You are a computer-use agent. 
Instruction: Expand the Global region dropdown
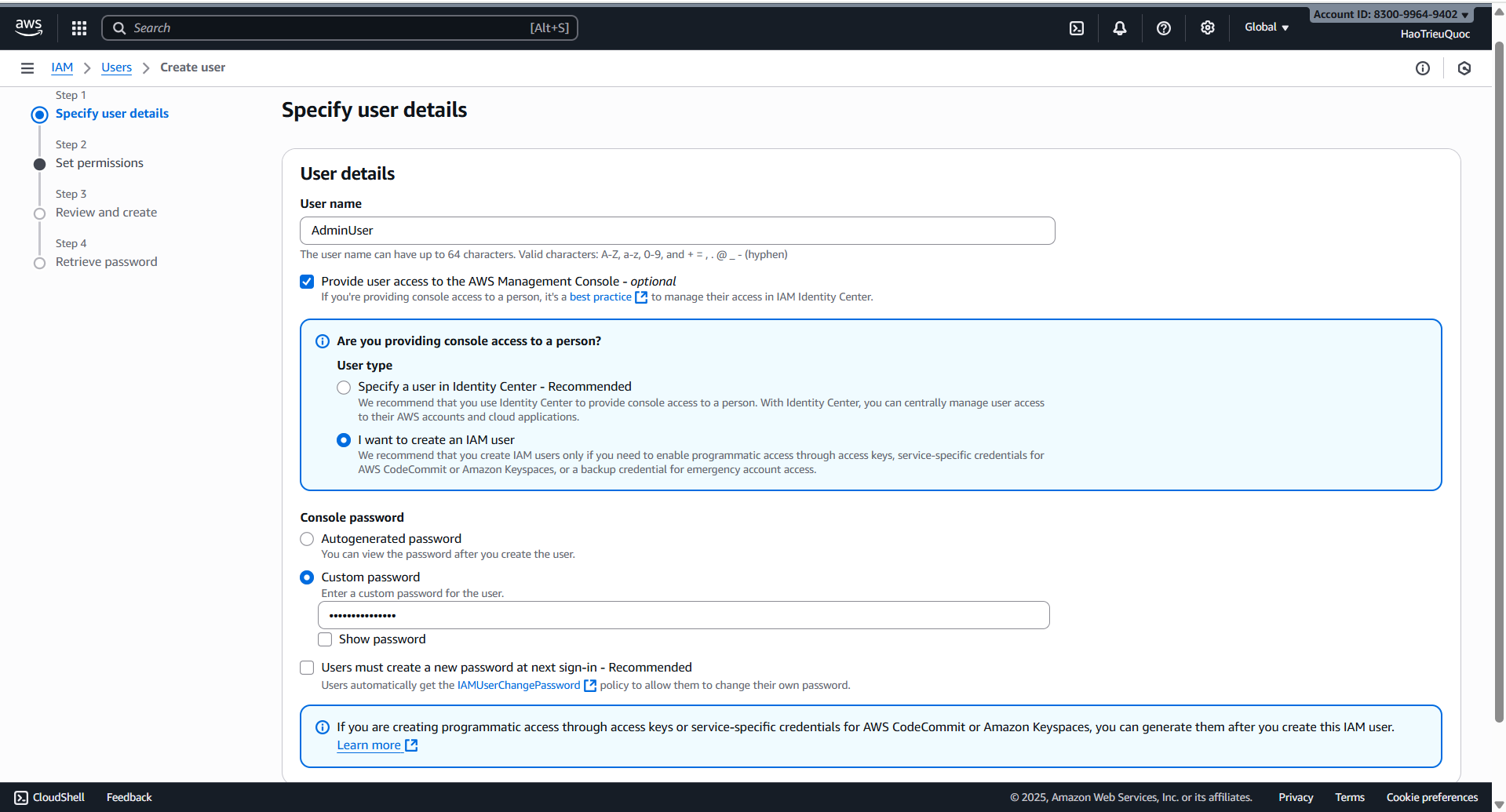pos(1267,27)
